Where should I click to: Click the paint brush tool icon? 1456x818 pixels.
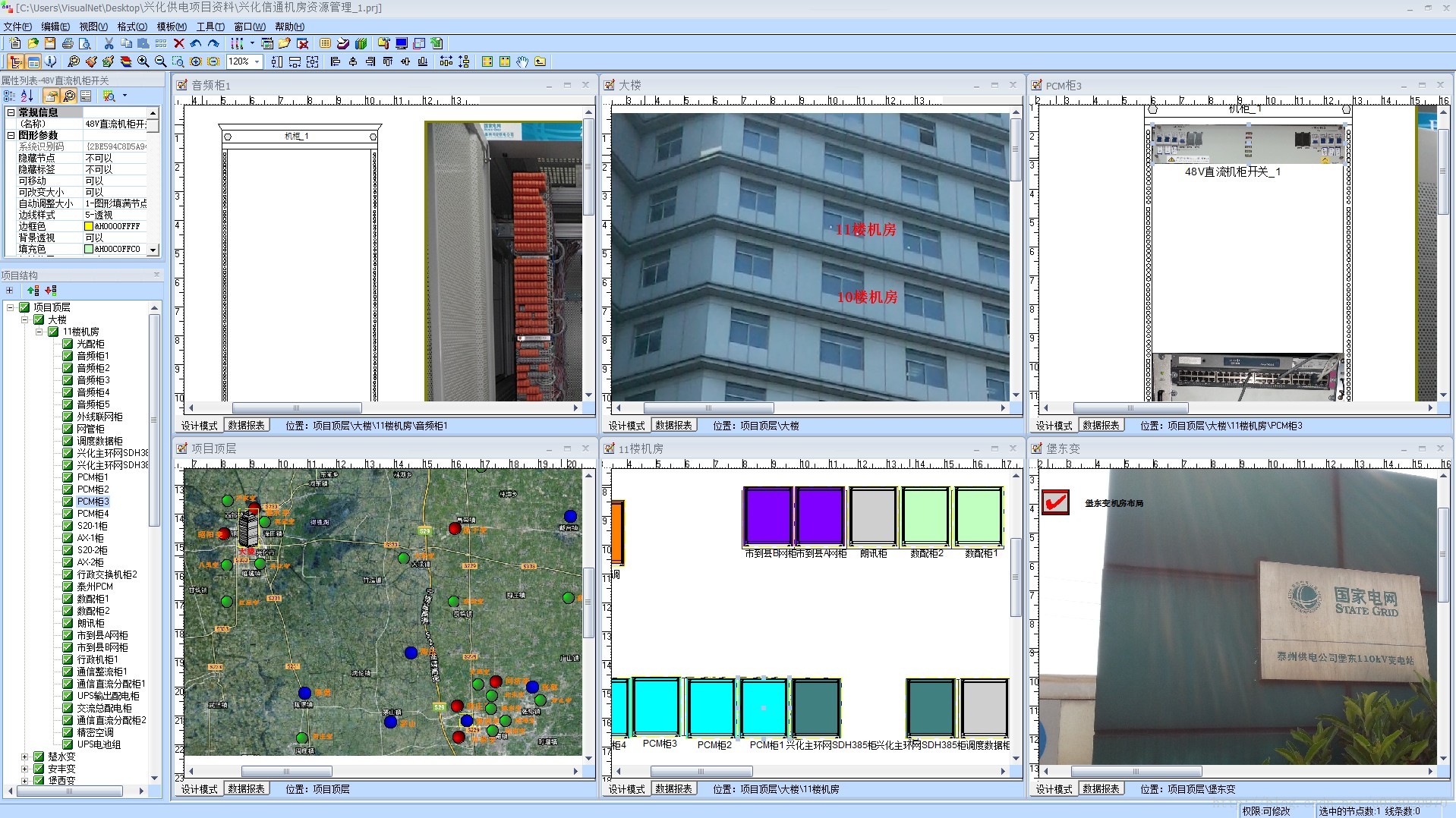(91, 61)
